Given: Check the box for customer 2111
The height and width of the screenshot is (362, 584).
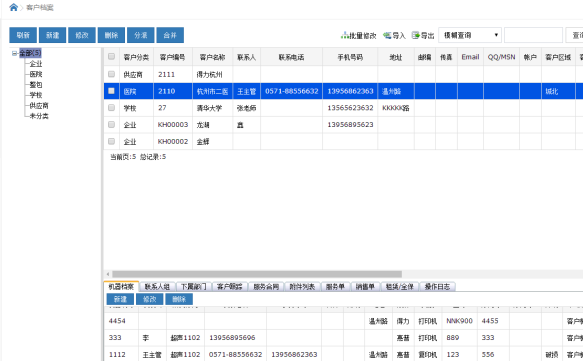Looking at the screenshot, I should [x=111, y=74].
